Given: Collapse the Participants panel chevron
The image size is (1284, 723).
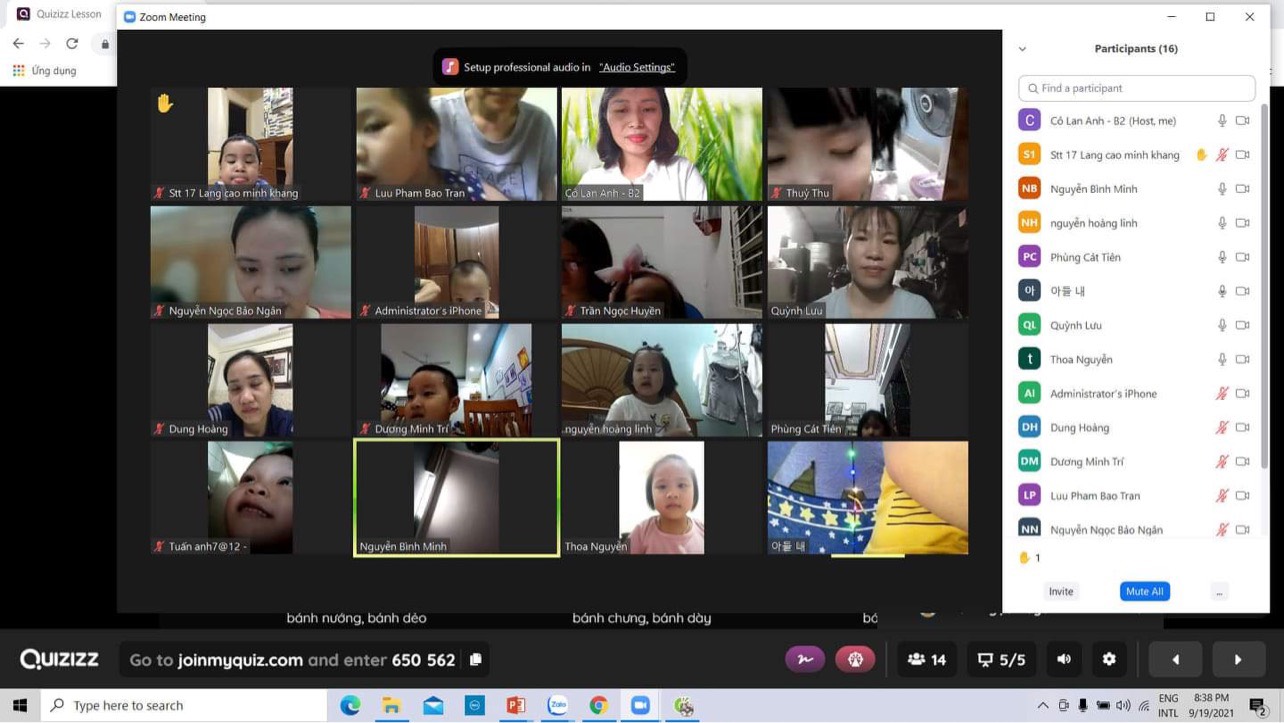Looking at the screenshot, I should (x=1022, y=49).
